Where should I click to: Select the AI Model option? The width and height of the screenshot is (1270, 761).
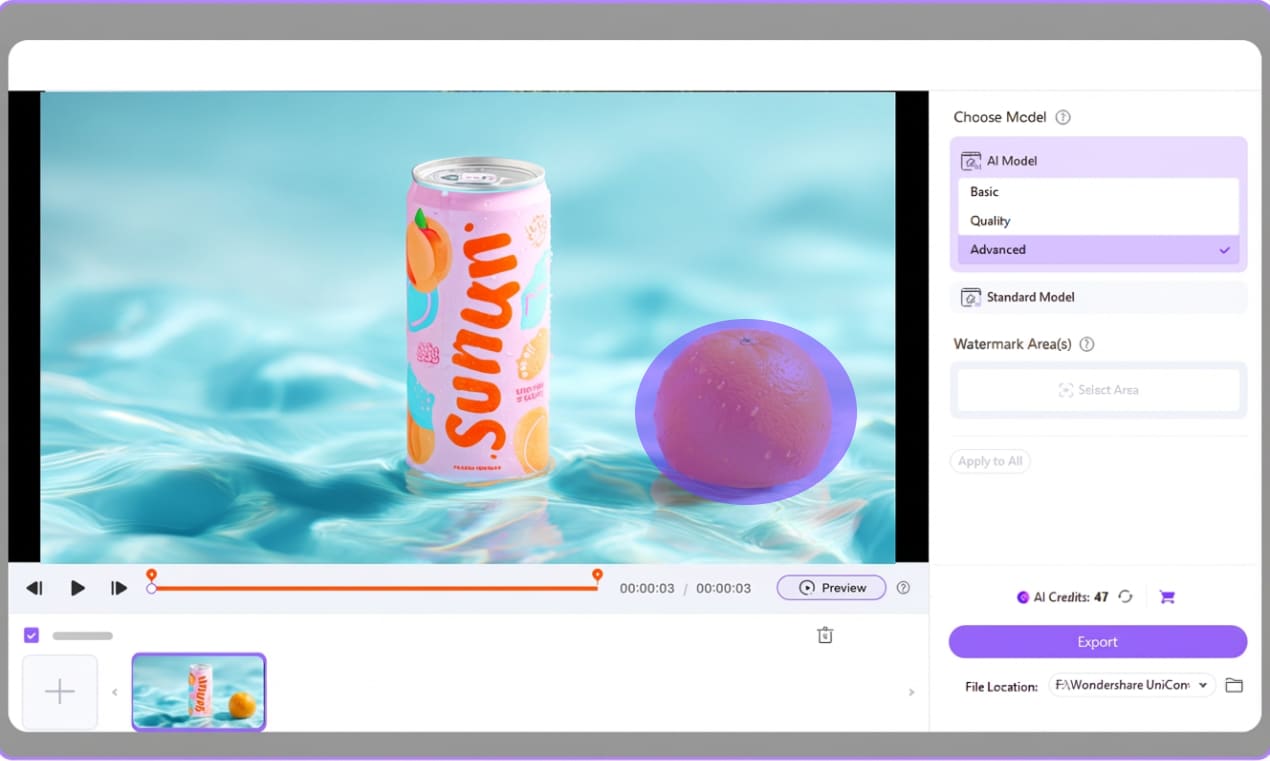pos(1098,160)
